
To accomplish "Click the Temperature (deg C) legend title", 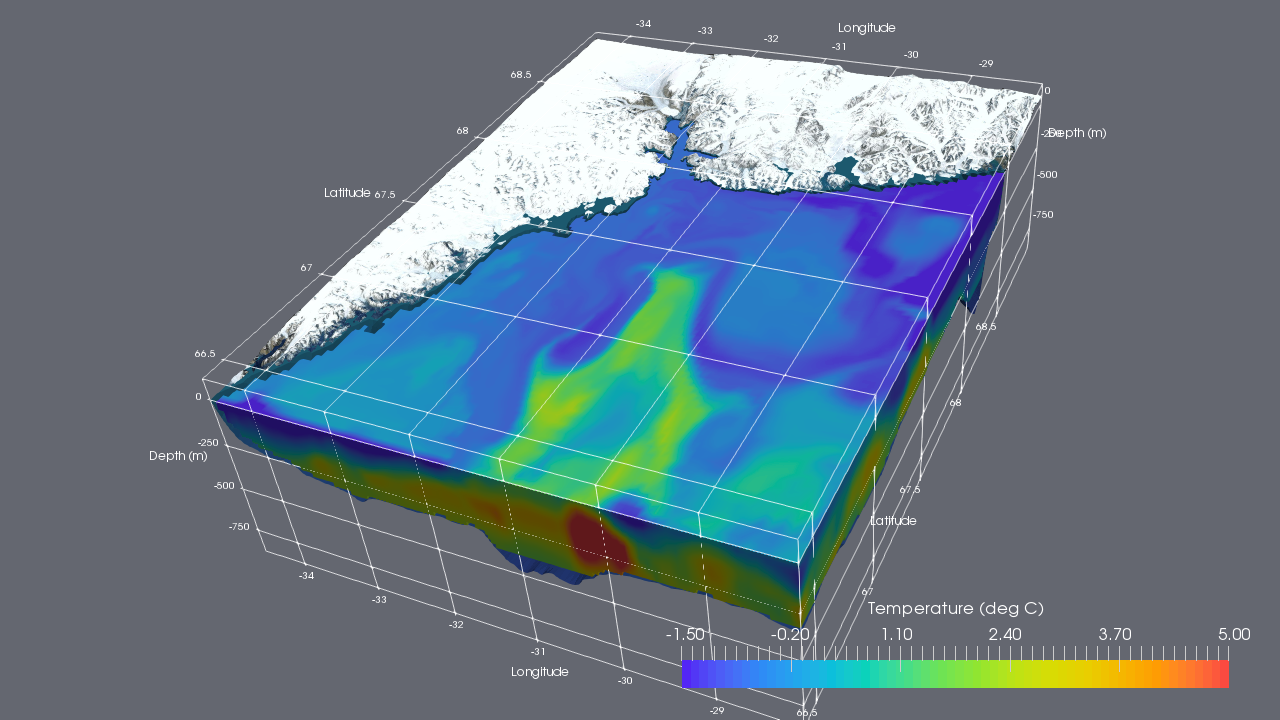I will [x=955, y=608].
